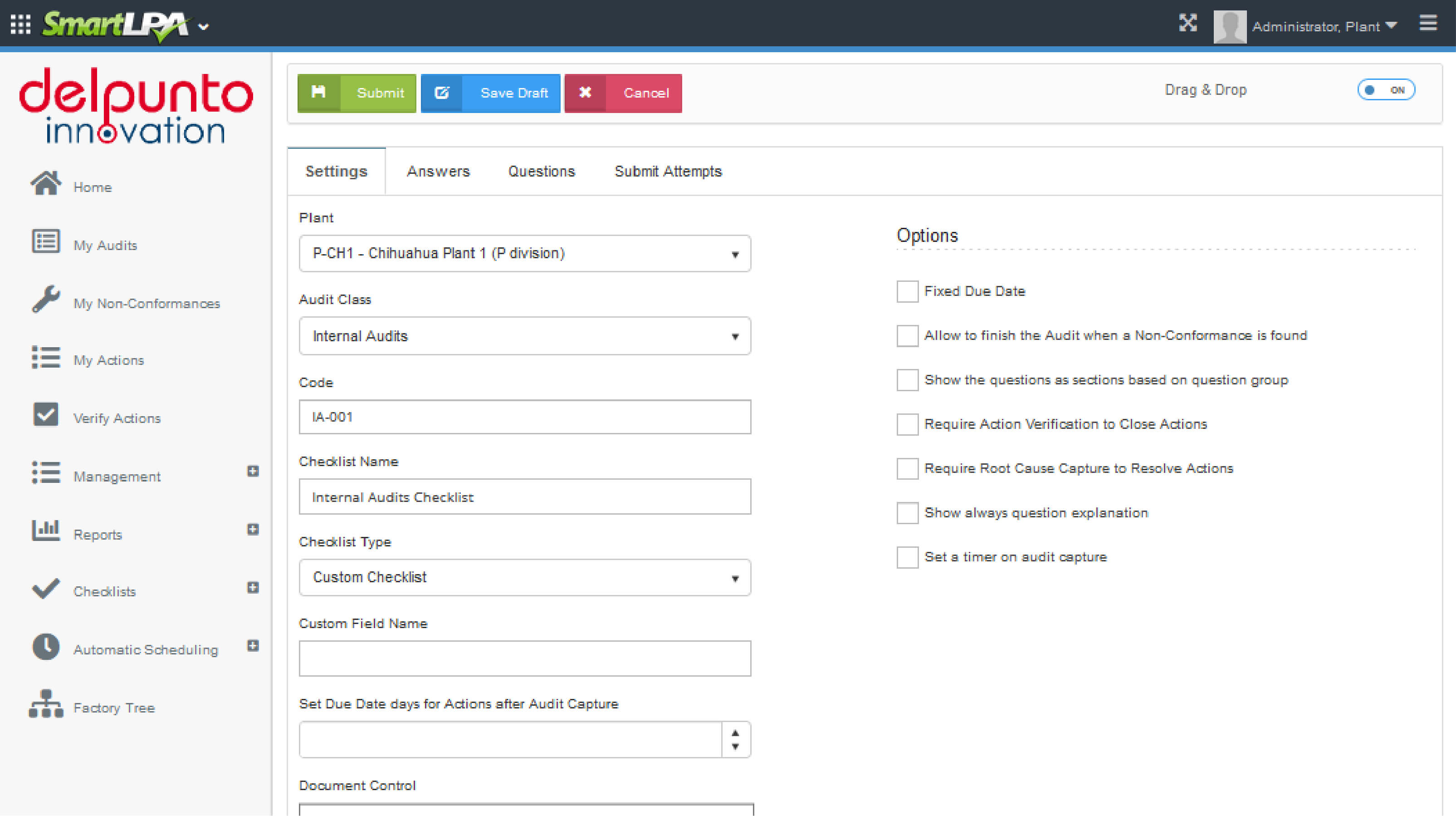Screen dimensions: 1456x816
Task: Click the user avatar picture
Action: pos(1230,26)
